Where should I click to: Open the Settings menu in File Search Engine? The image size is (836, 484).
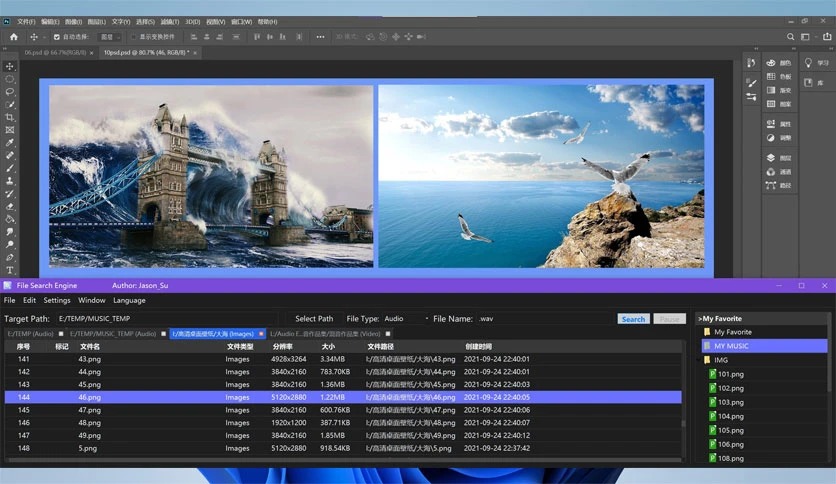click(57, 301)
